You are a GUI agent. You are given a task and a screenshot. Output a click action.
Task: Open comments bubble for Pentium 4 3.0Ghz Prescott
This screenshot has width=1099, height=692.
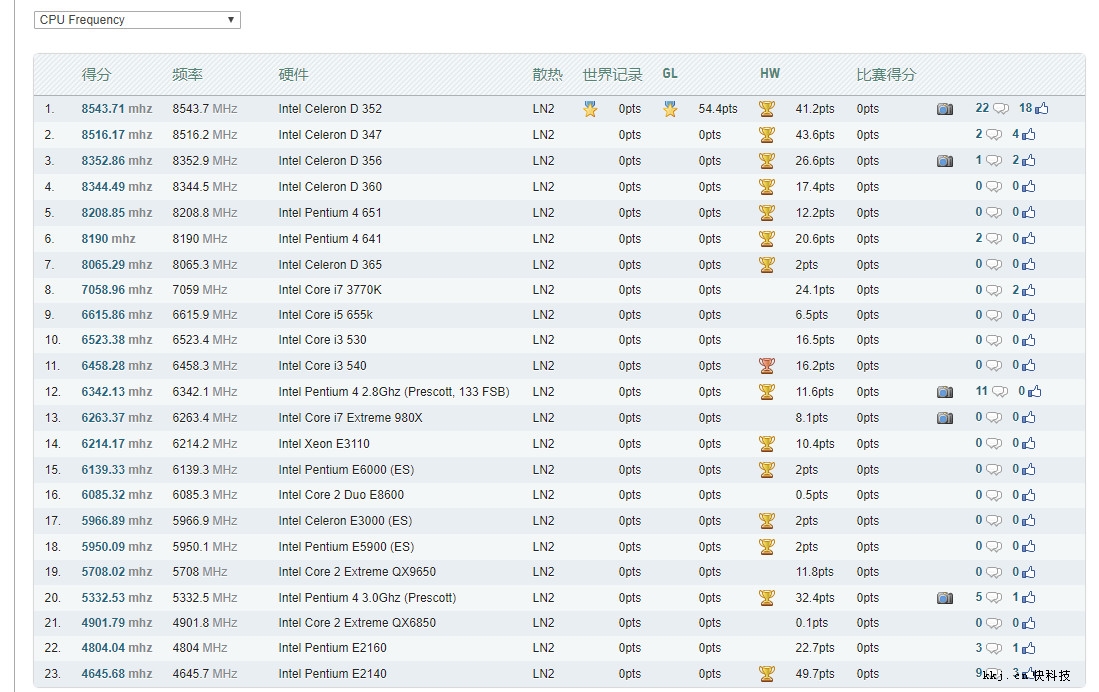pos(994,597)
